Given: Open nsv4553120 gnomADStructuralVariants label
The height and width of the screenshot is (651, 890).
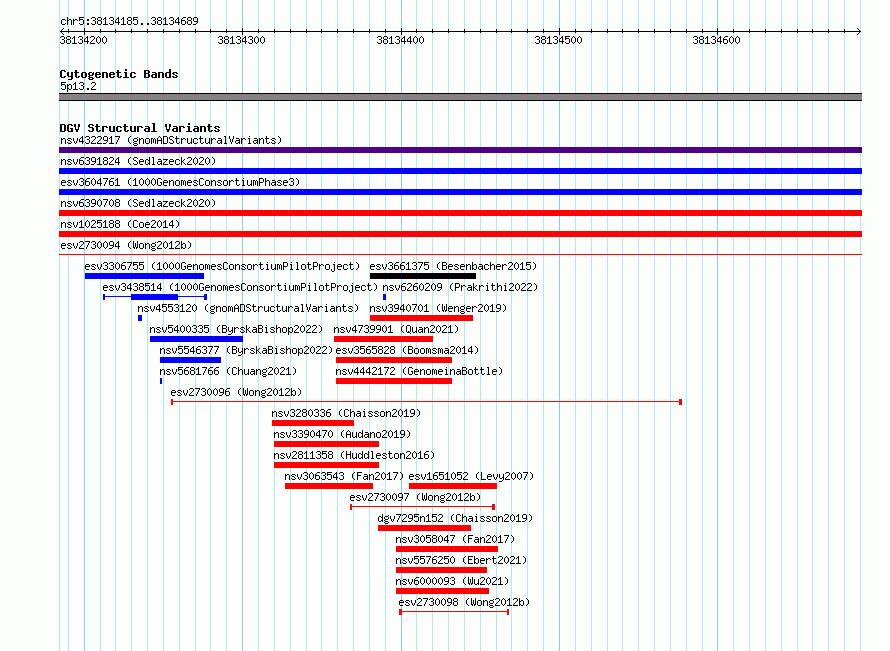Looking at the screenshot, I should coord(248,308).
